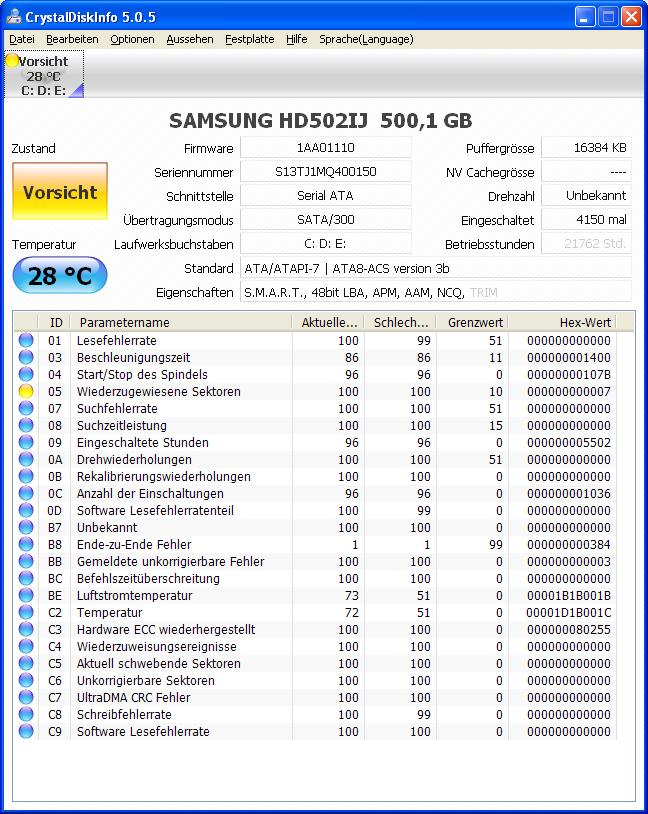648x814 pixels.
Task: Click yellow warning icon for Wiederzugewiesene Sektoren
Action: coord(26,391)
